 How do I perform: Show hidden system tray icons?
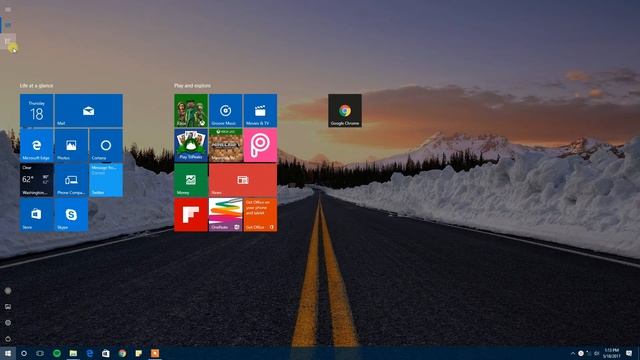pos(573,353)
